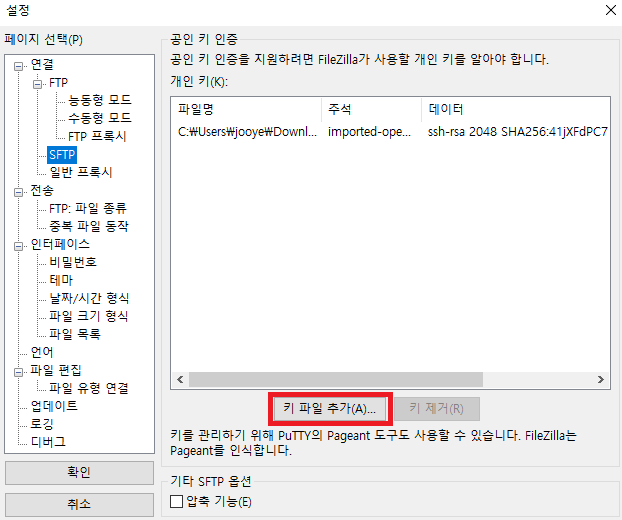The width and height of the screenshot is (622, 520).
Task: Select the SFTP page
Action: coord(62,154)
